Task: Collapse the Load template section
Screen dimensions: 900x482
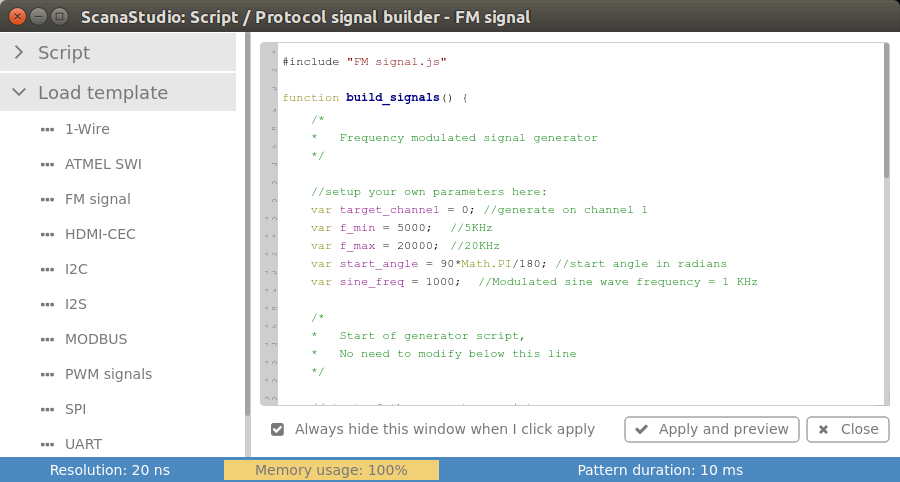Action: [x=19, y=92]
